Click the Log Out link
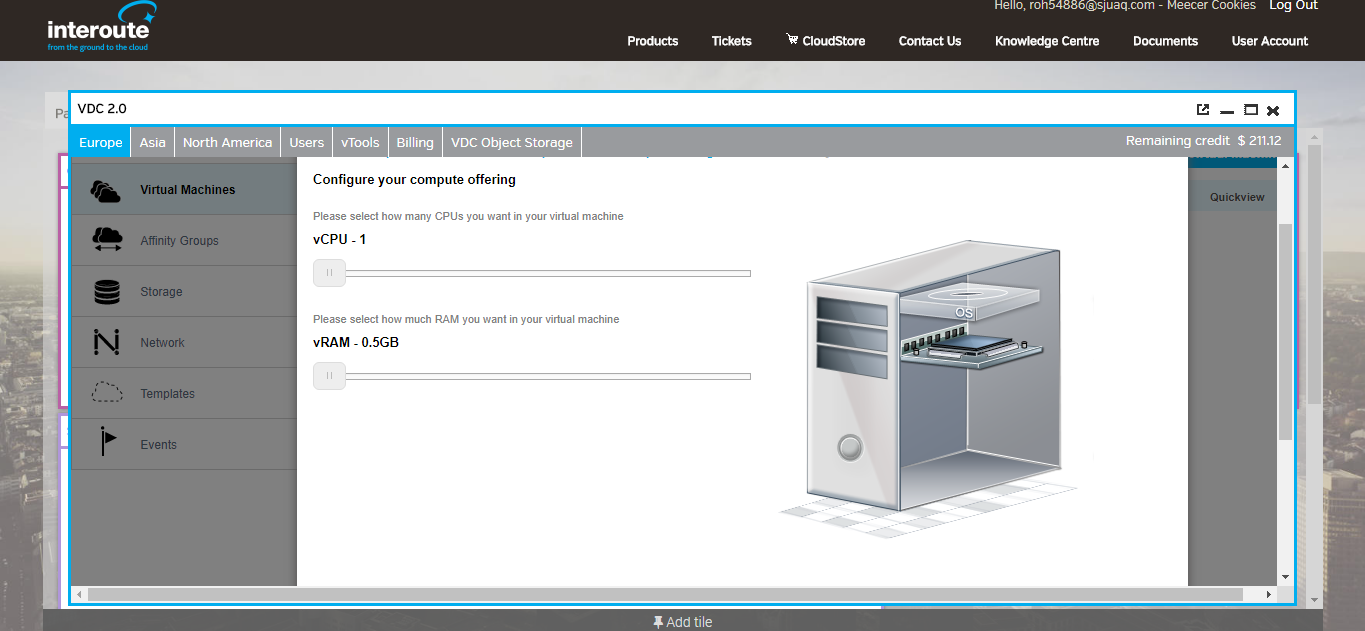 pos(1293,6)
